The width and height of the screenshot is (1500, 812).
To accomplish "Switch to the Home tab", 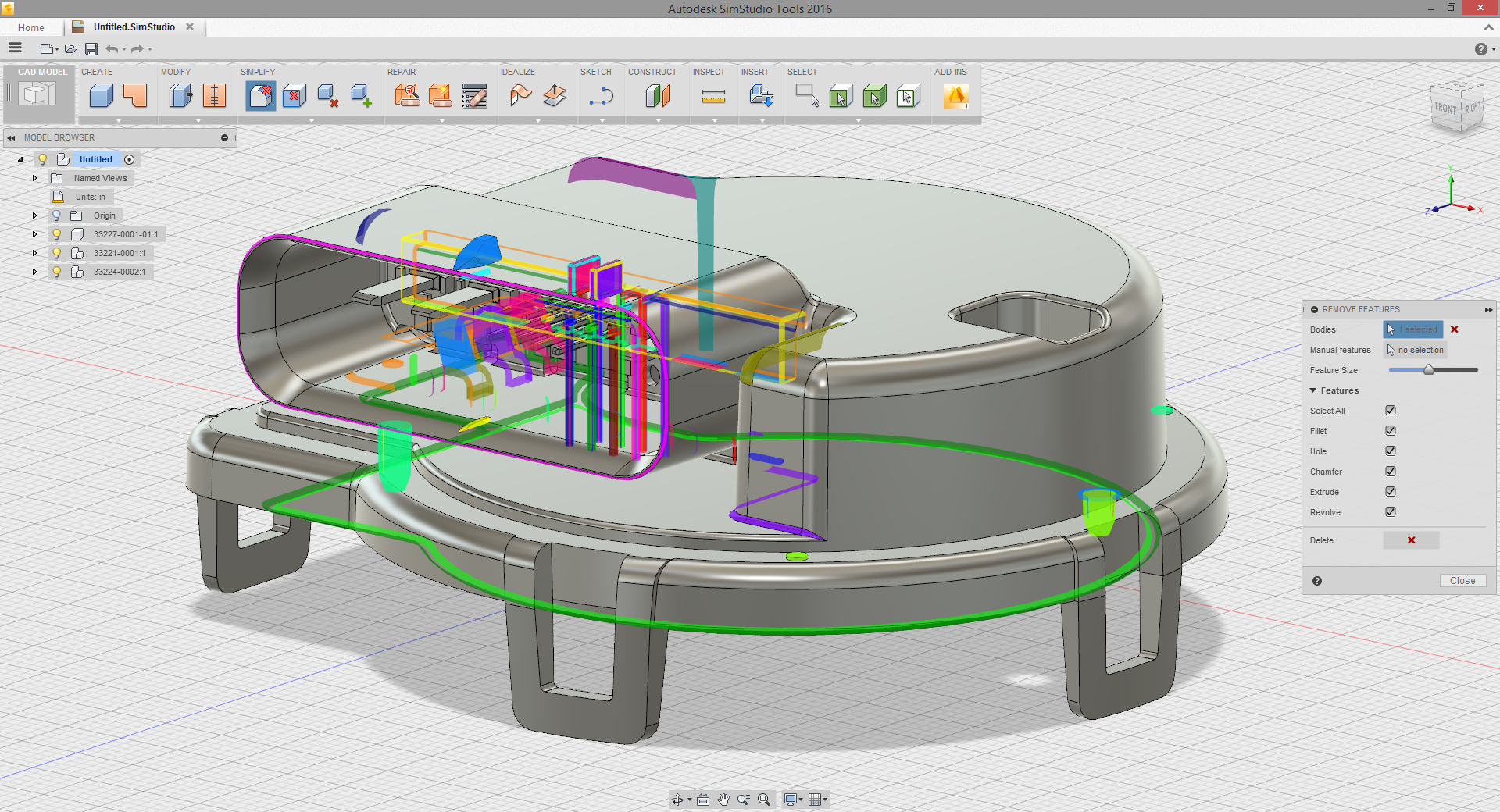I will 29,27.
